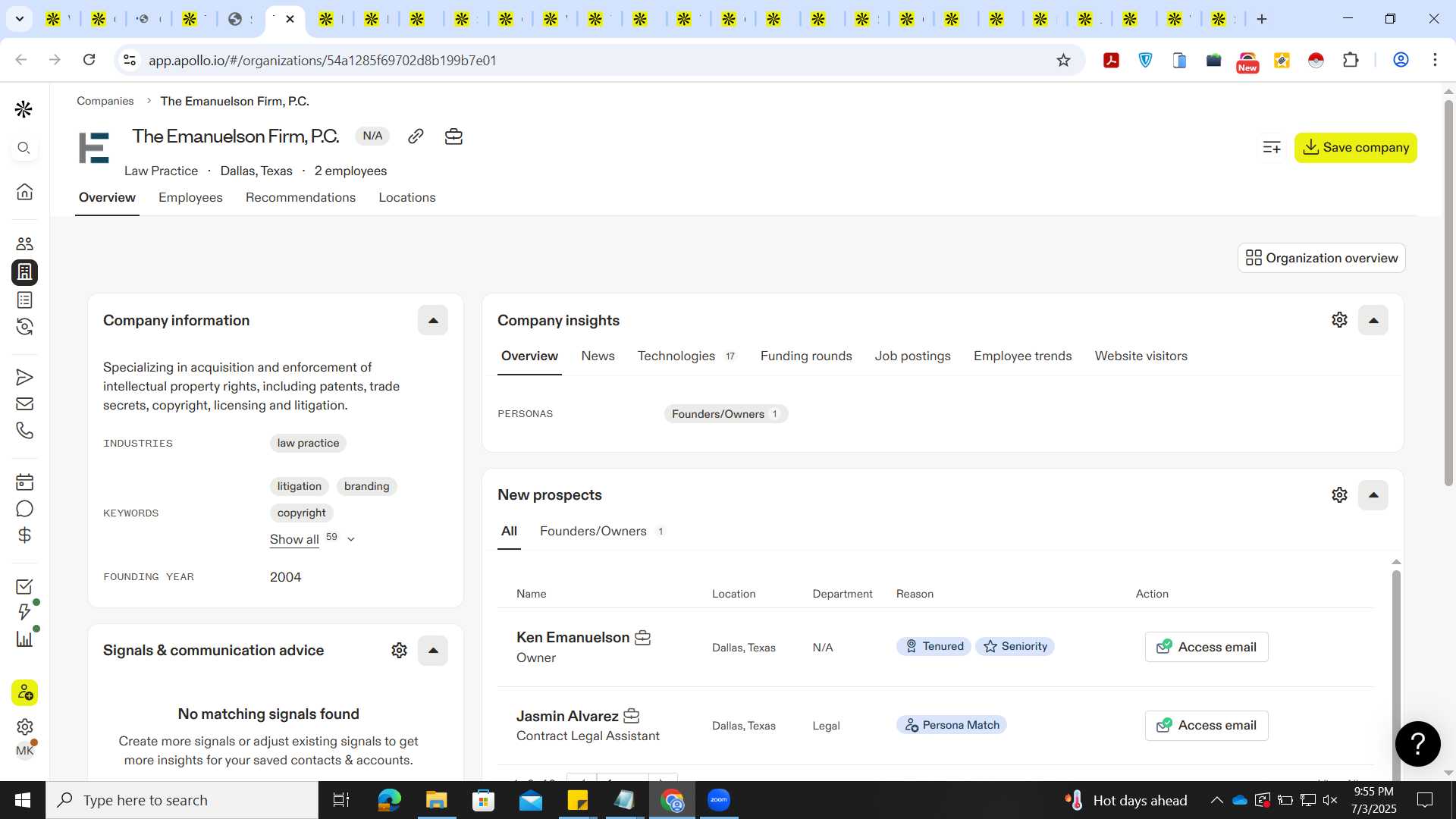The height and width of the screenshot is (819, 1456).
Task: Open Settings gear in left sidebar
Action: click(x=24, y=726)
